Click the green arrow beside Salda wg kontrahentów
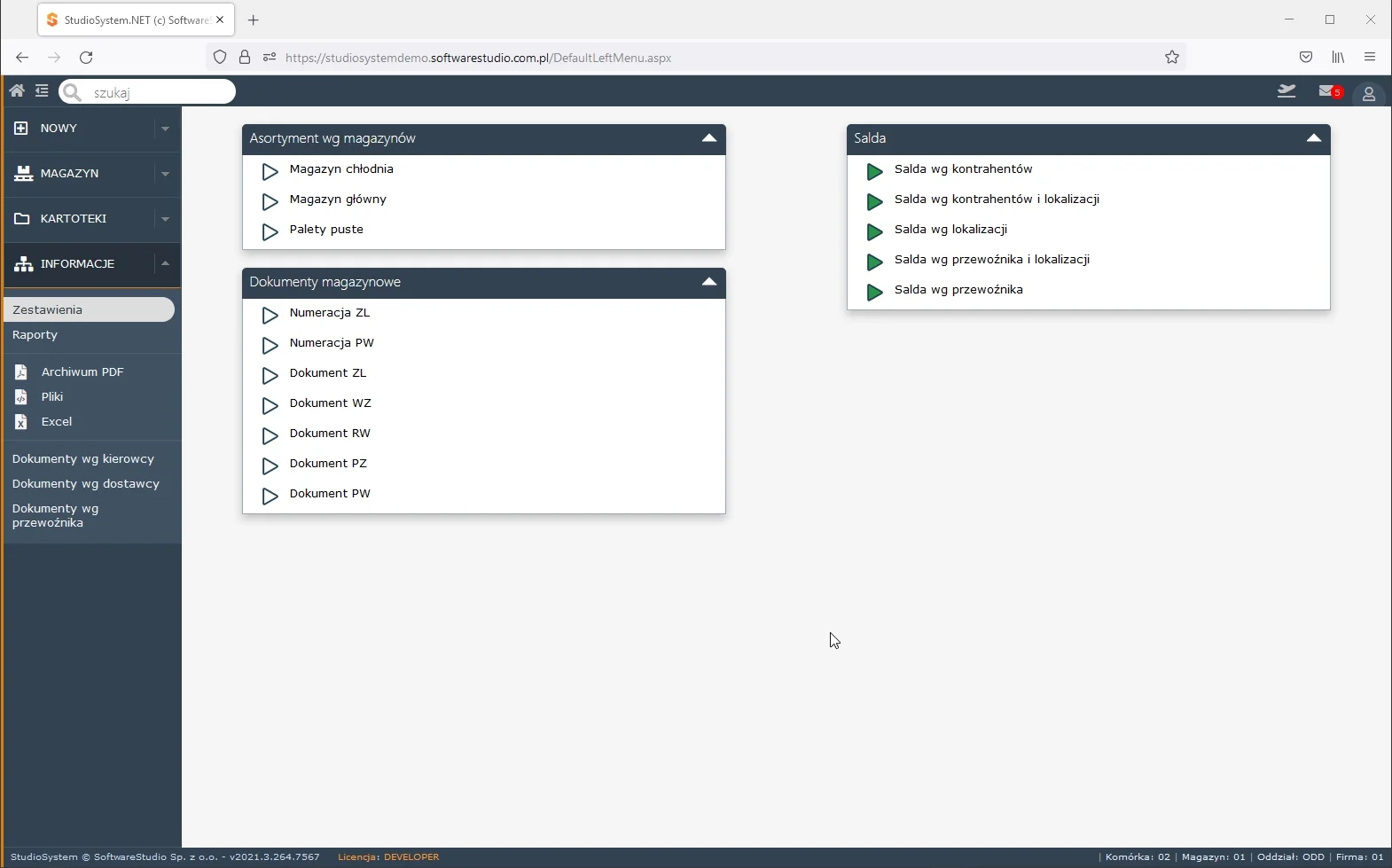This screenshot has width=1392, height=868. click(874, 171)
